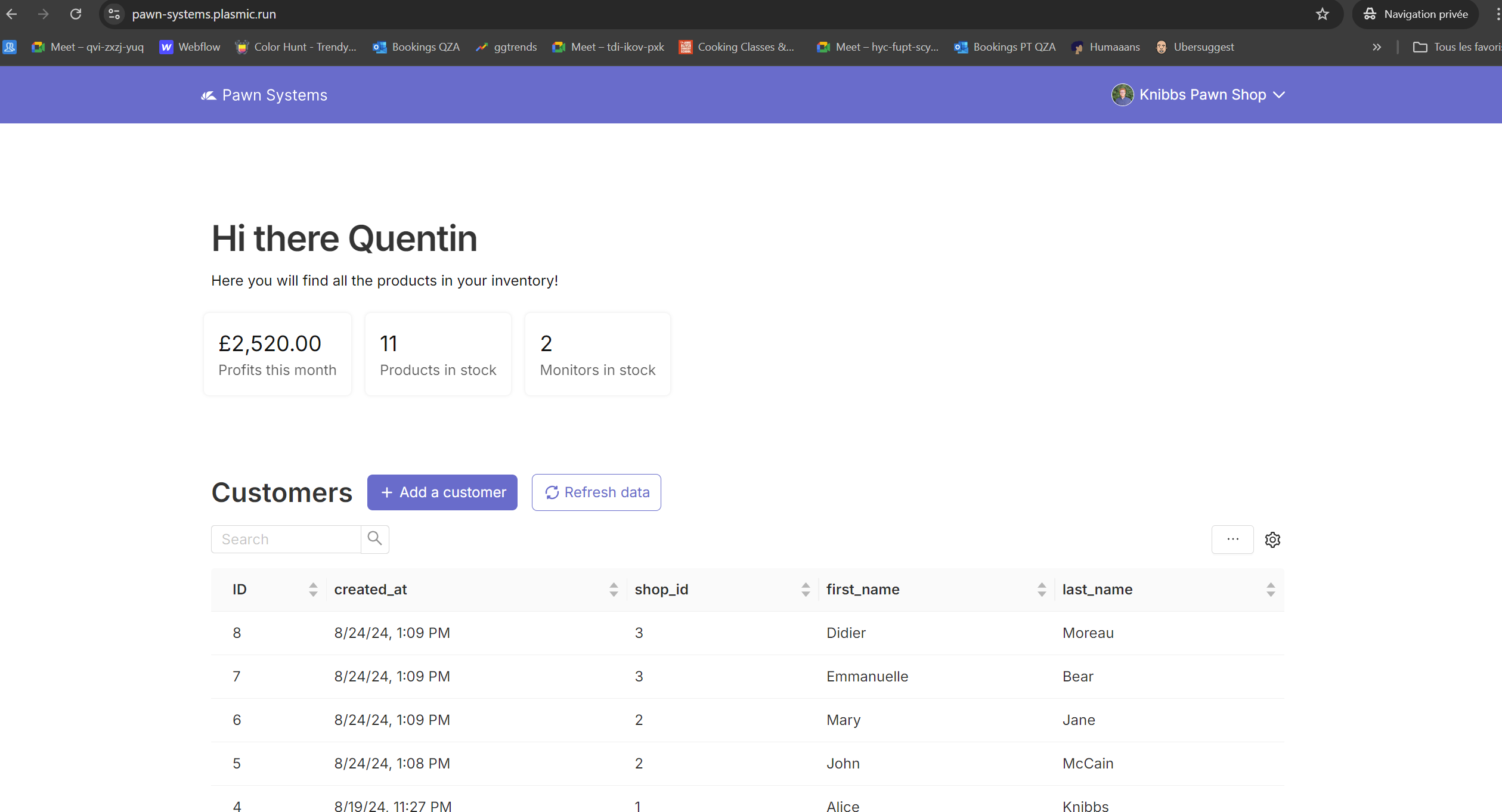Toggle sort on last_name column
This screenshot has width=1502, height=812.
pos(1271,590)
